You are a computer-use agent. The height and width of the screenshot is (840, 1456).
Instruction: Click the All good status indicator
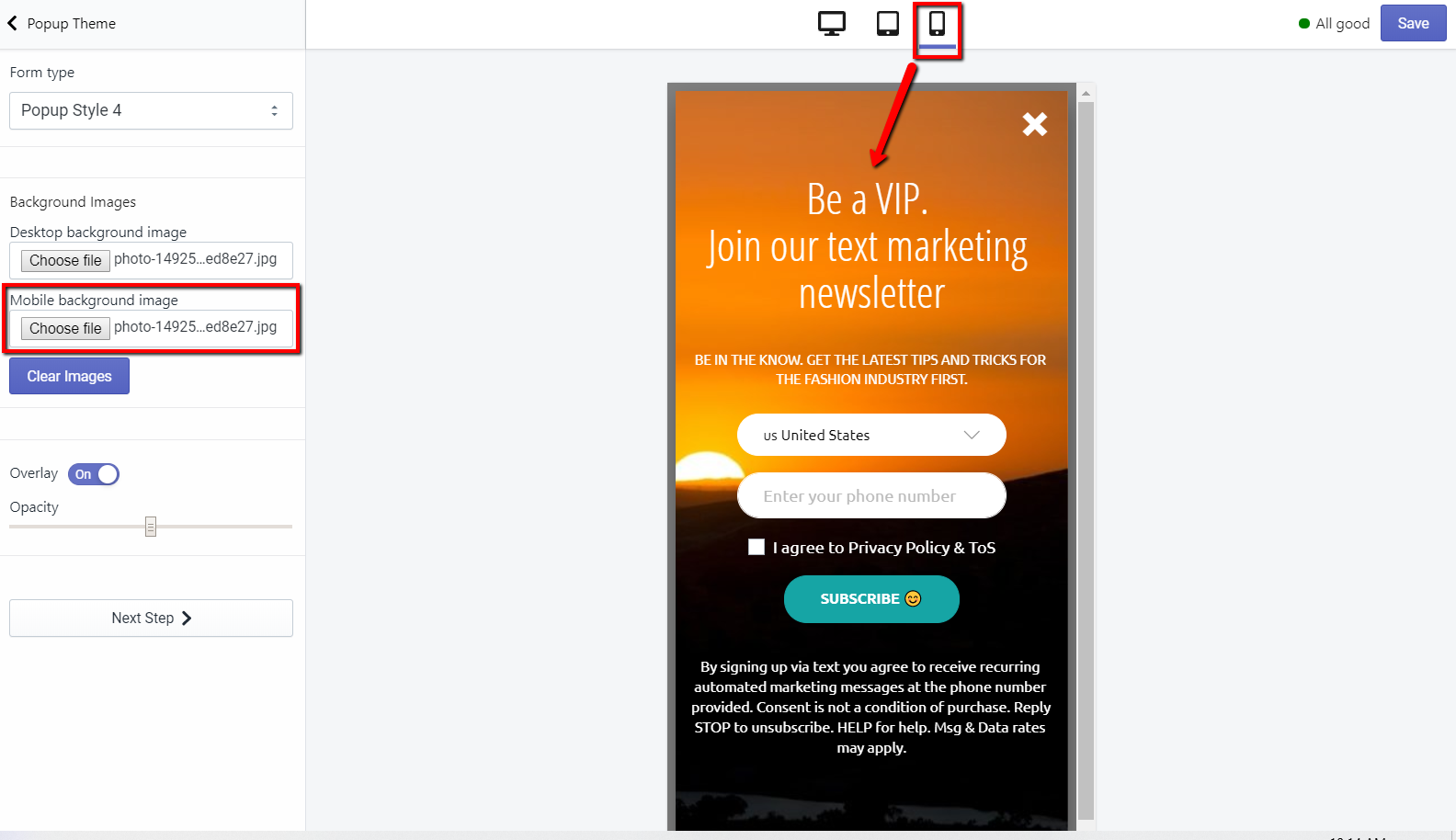pyautogui.click(x=1334, y=24)
